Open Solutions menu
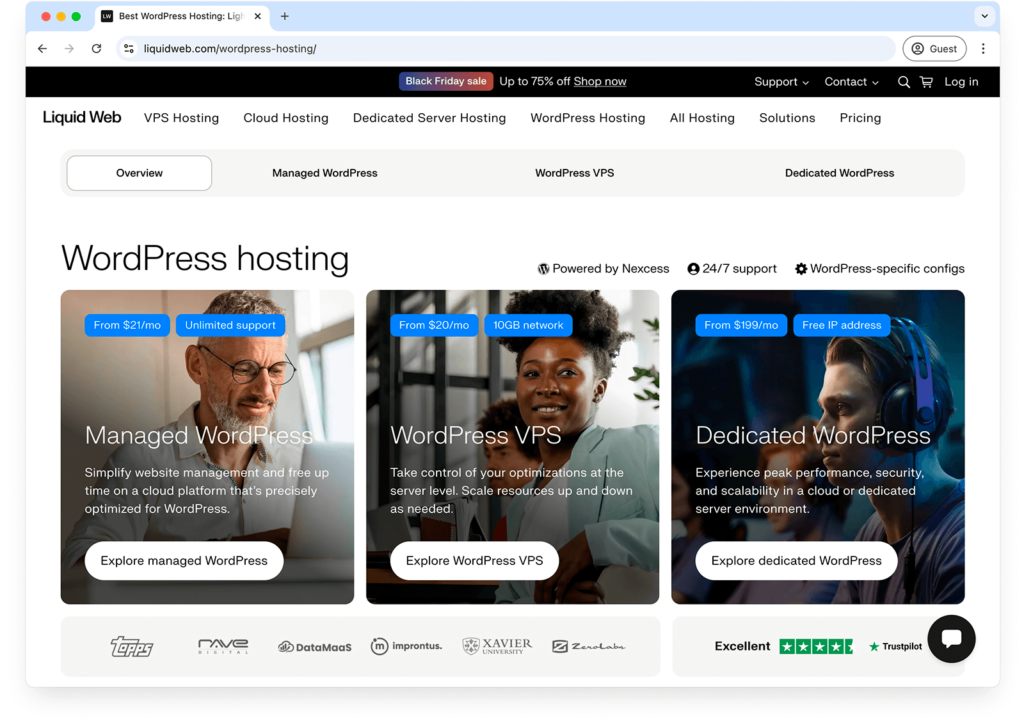 787,118
